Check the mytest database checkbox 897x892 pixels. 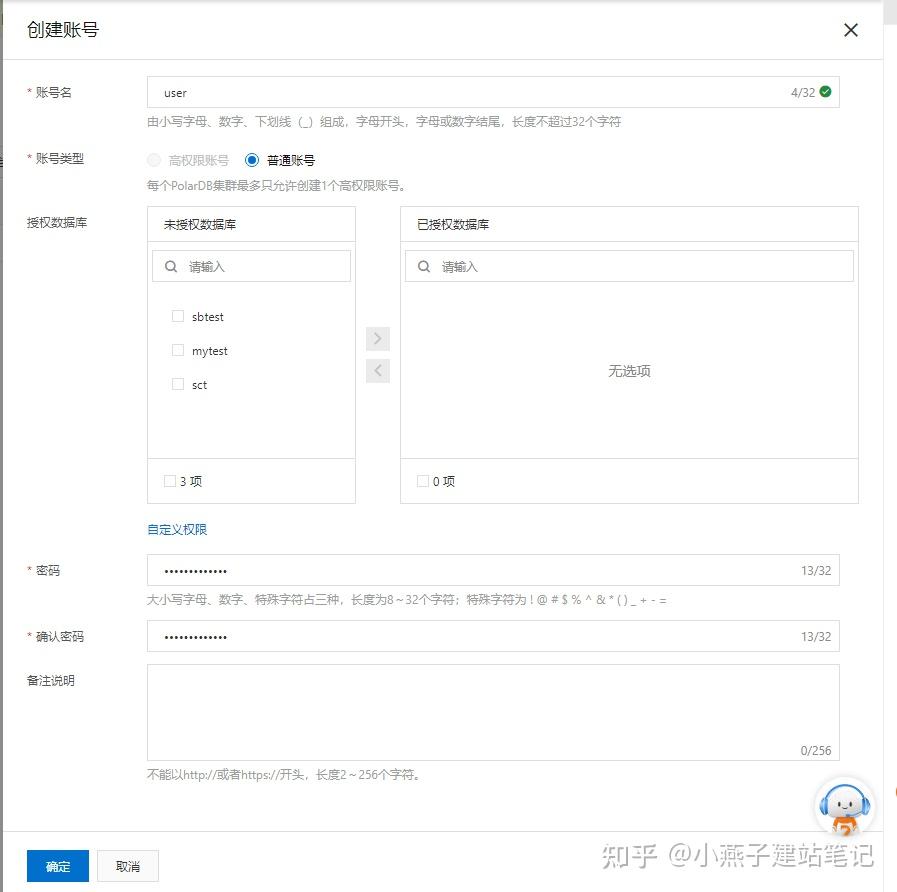click(x=177, y=350)
